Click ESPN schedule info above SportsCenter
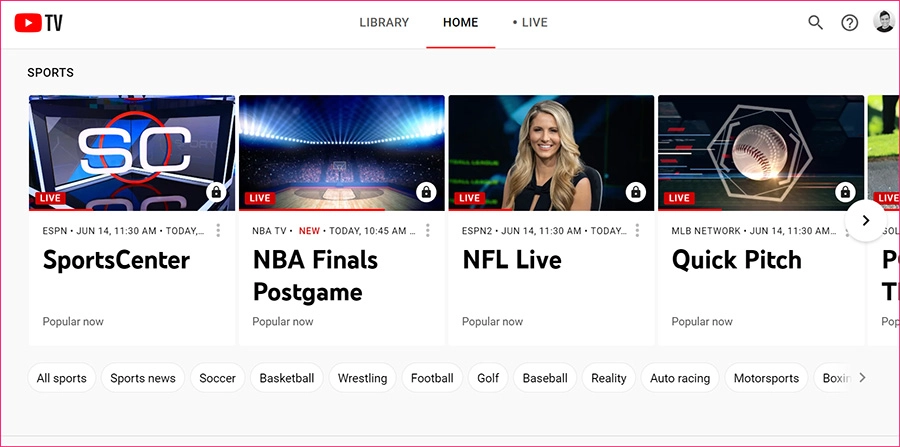Image resolution: width=900 pixels, height=447 pixels. click(x=123, y=231)
